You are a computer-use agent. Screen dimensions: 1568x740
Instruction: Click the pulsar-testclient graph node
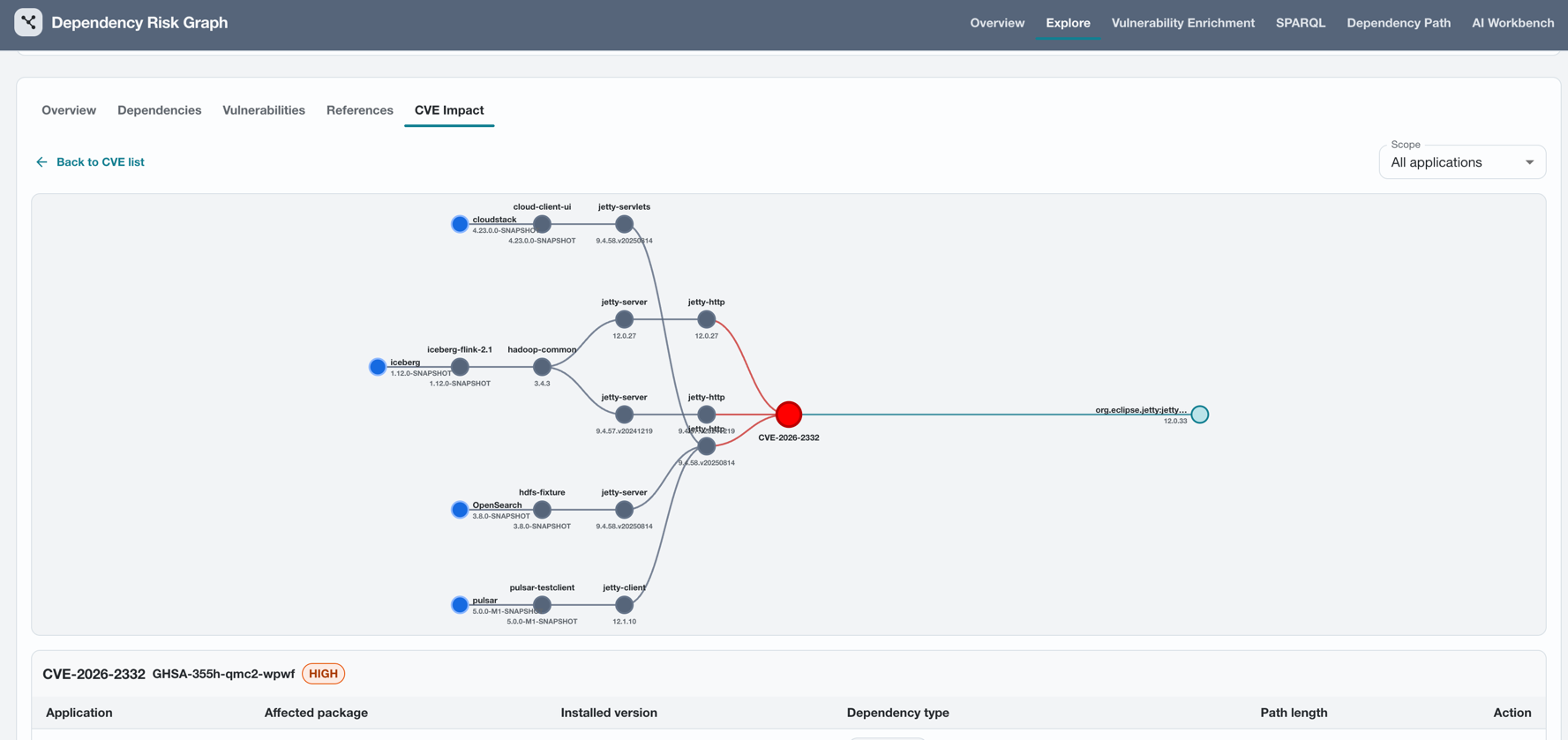click(542, 605)
